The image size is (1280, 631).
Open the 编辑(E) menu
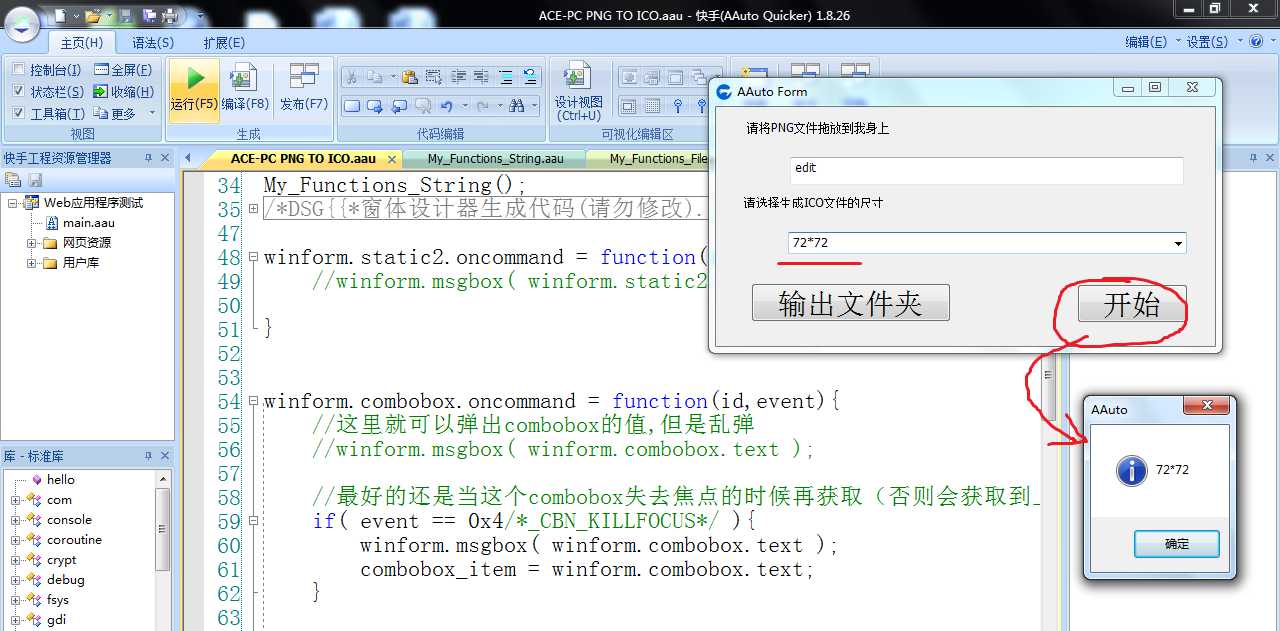point(1146,42)
